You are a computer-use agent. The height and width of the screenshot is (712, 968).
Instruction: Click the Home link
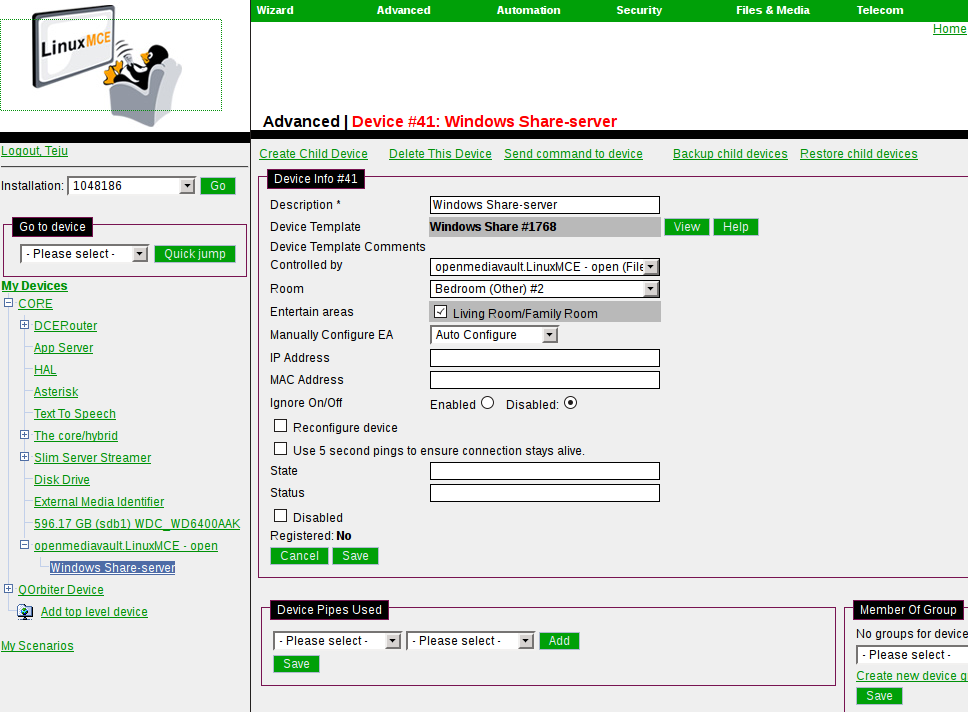click(949, 28)
